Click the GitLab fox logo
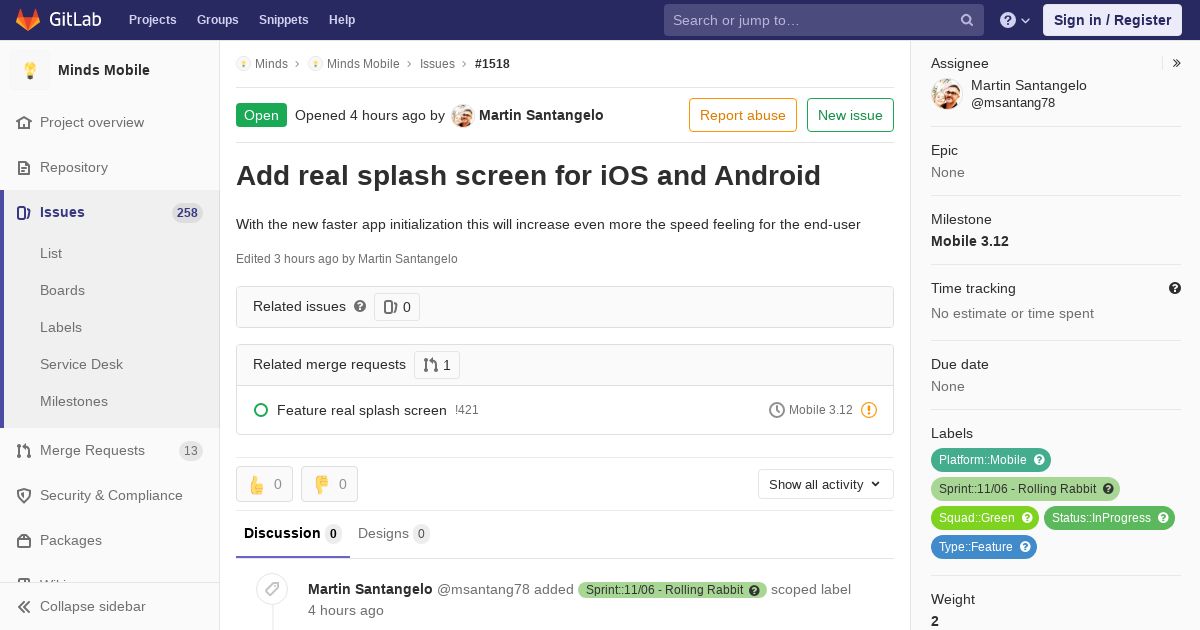 coord(28,20)
